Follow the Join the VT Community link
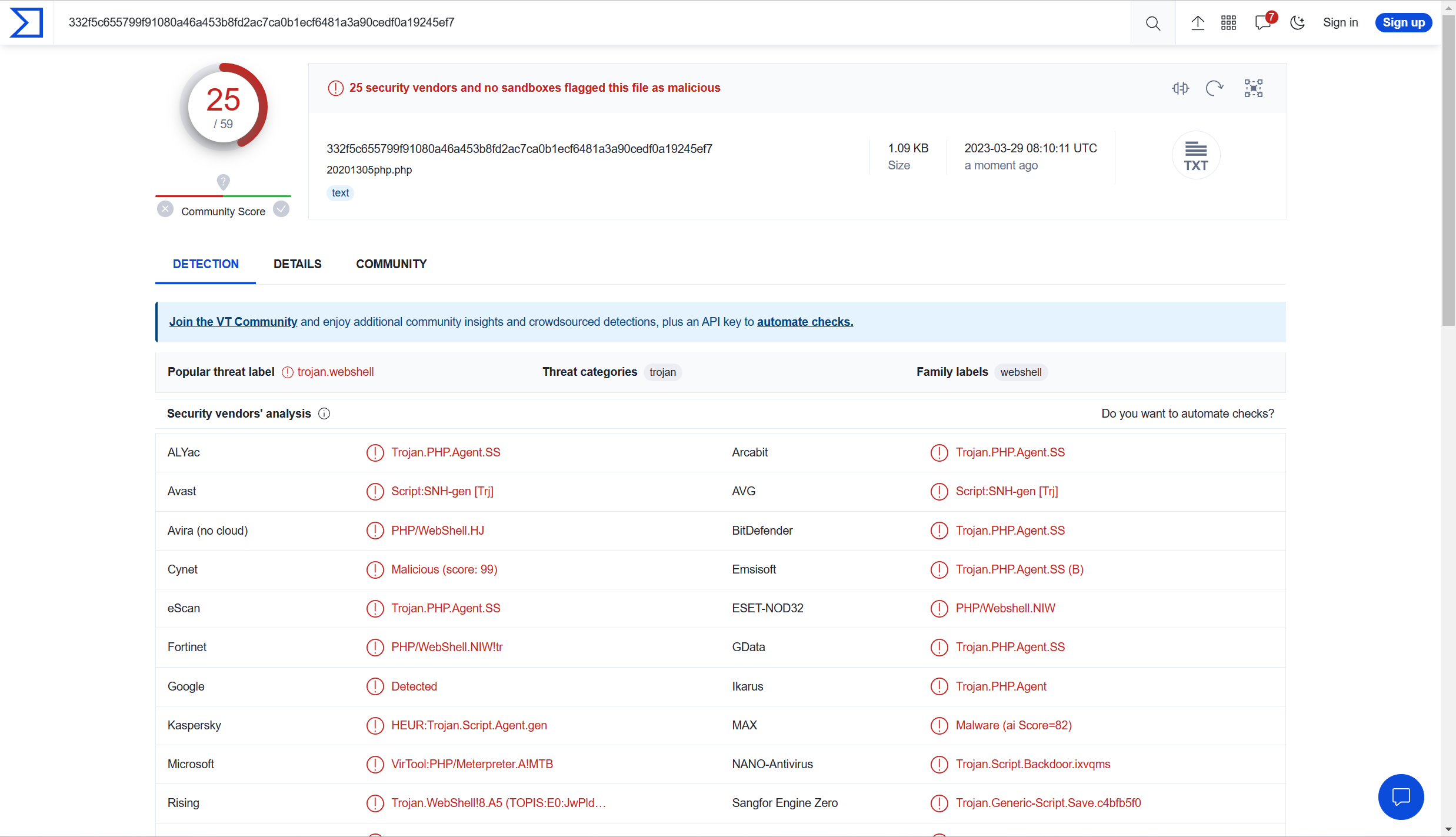This screenshot has width=1456, height=837. click(233, 322)
